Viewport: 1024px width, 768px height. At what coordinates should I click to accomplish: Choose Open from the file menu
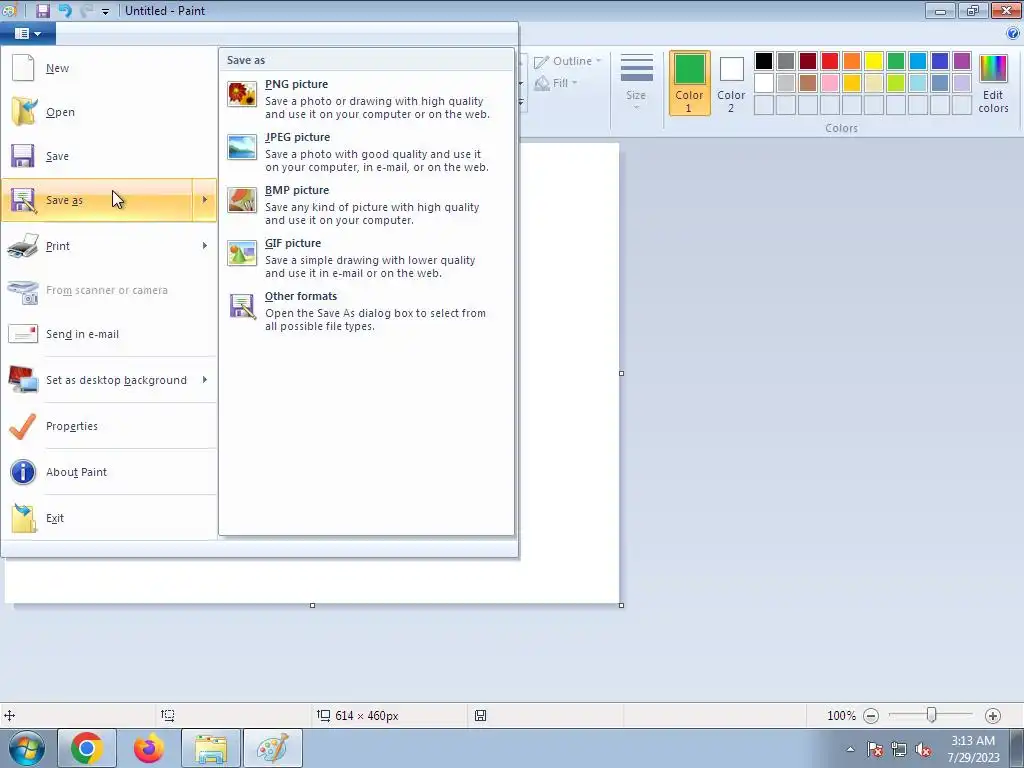109,112
